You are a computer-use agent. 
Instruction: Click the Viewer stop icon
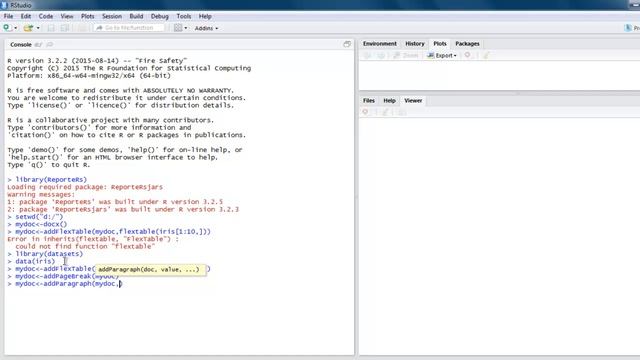[x=365, y=112]
